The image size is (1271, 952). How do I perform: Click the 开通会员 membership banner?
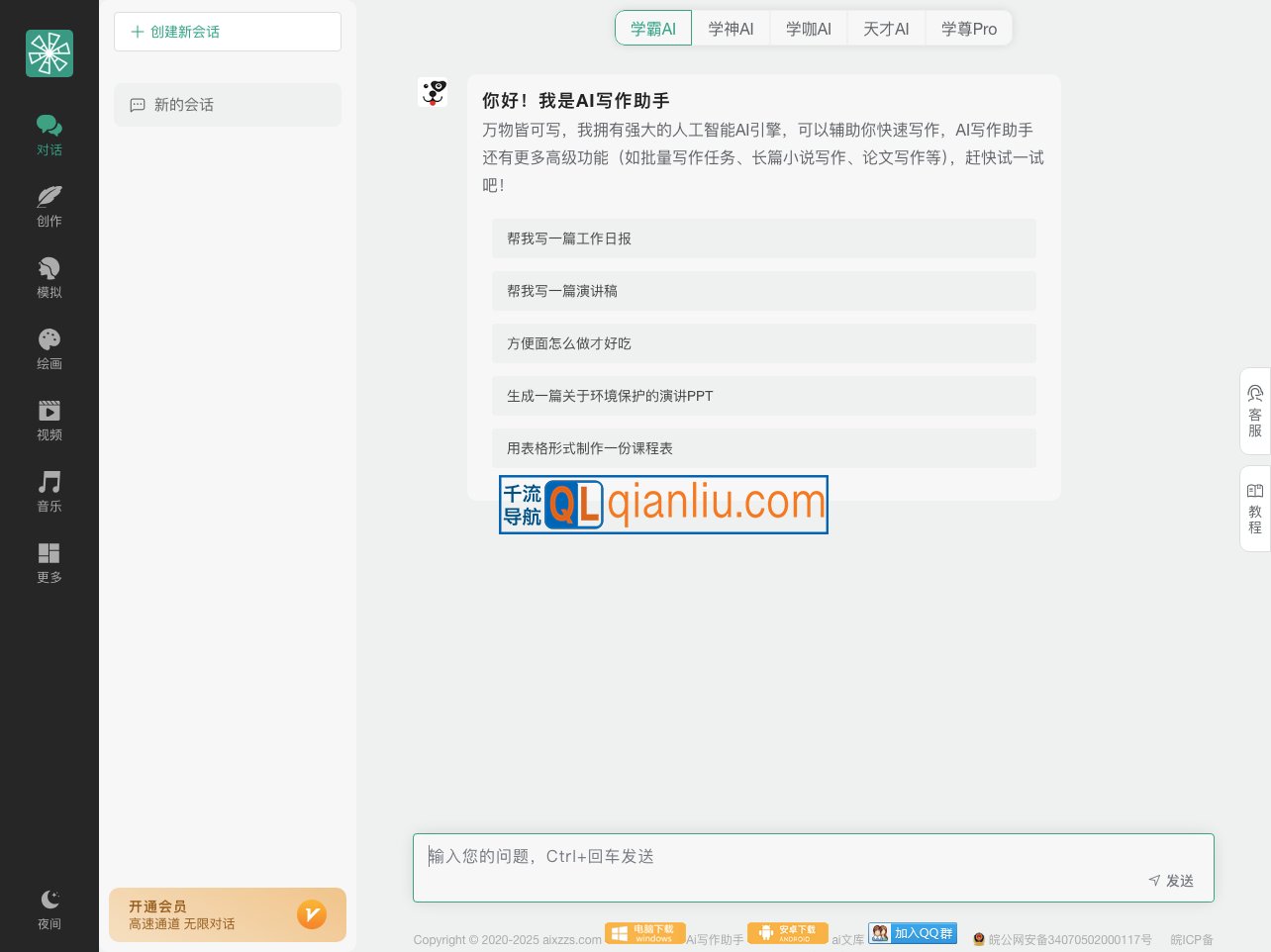(x=228, y=914)
